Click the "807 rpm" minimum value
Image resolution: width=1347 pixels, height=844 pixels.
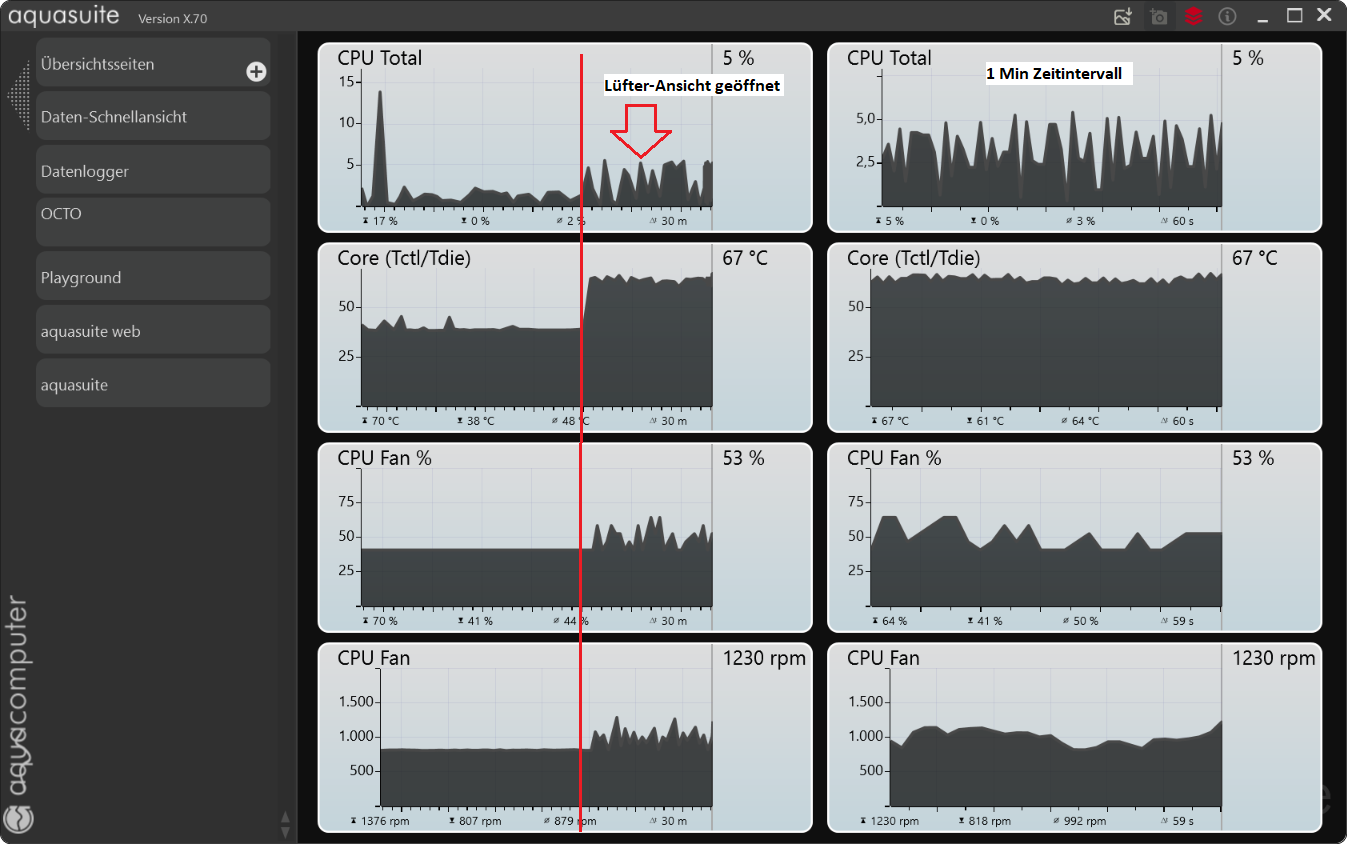tap(480, 821)
